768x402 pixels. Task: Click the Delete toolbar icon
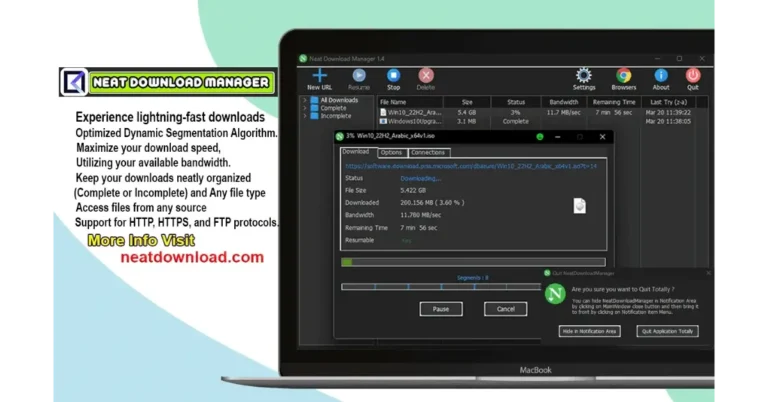coord(426,76)
